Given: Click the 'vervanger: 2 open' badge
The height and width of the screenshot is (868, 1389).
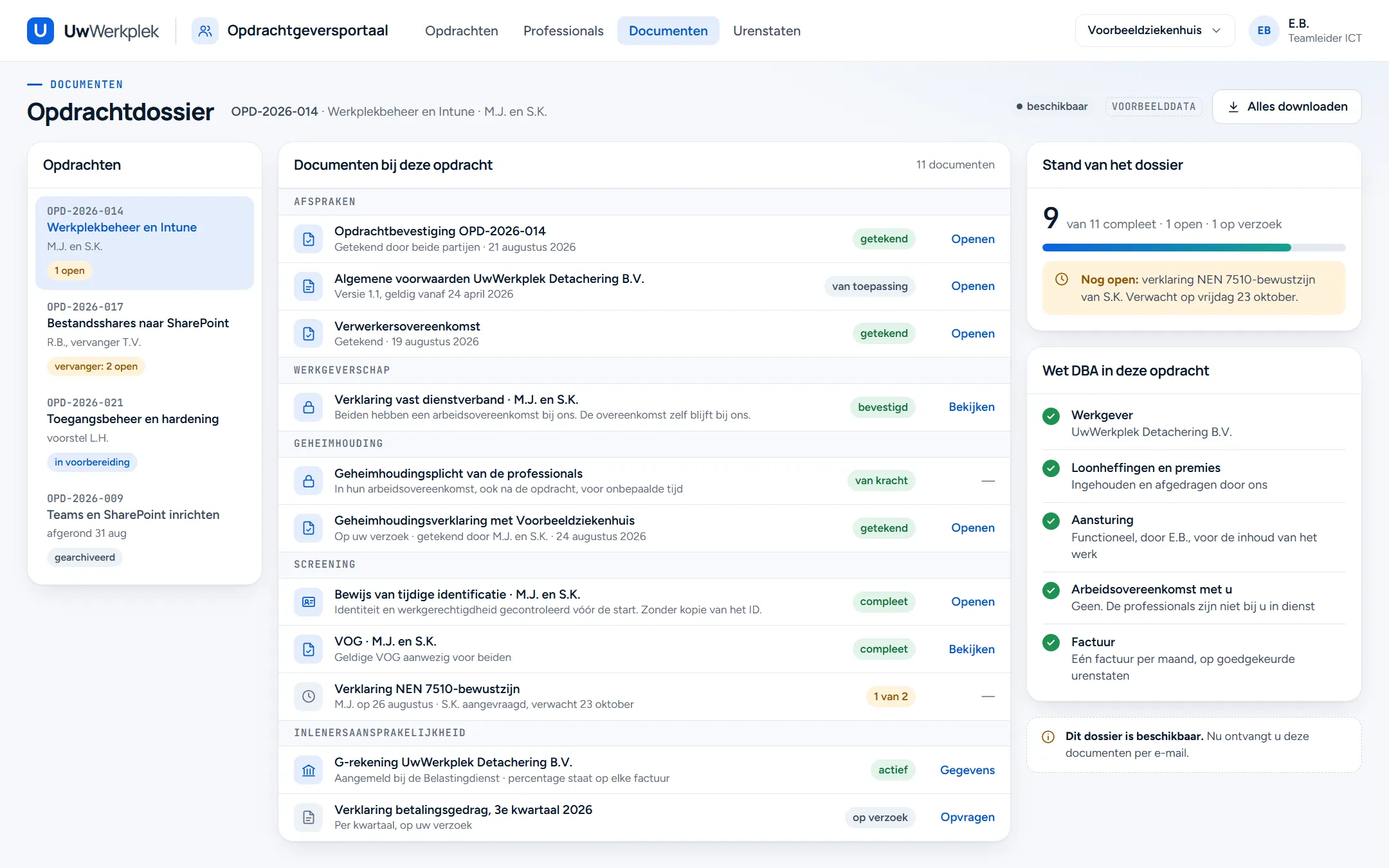Looking at the screenshot, I should click(x=96, y=366).
